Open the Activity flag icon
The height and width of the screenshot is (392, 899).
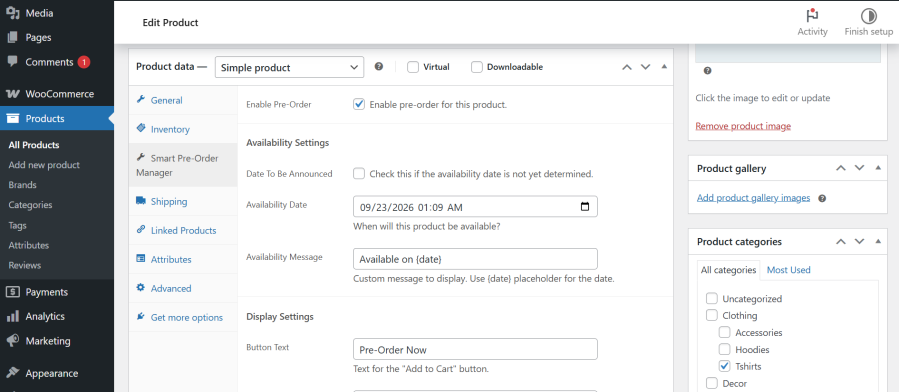pyautogui.click(x=812, y=15)
